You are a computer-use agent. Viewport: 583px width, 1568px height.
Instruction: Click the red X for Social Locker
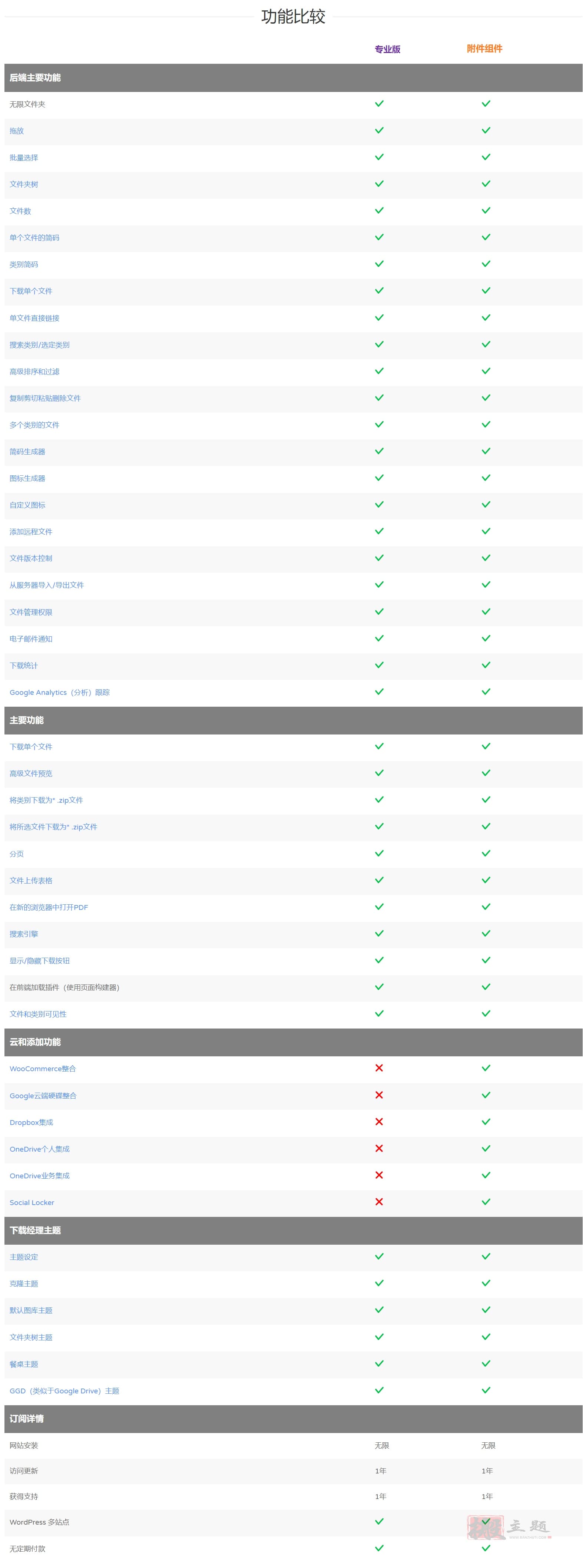point(379,1202)
